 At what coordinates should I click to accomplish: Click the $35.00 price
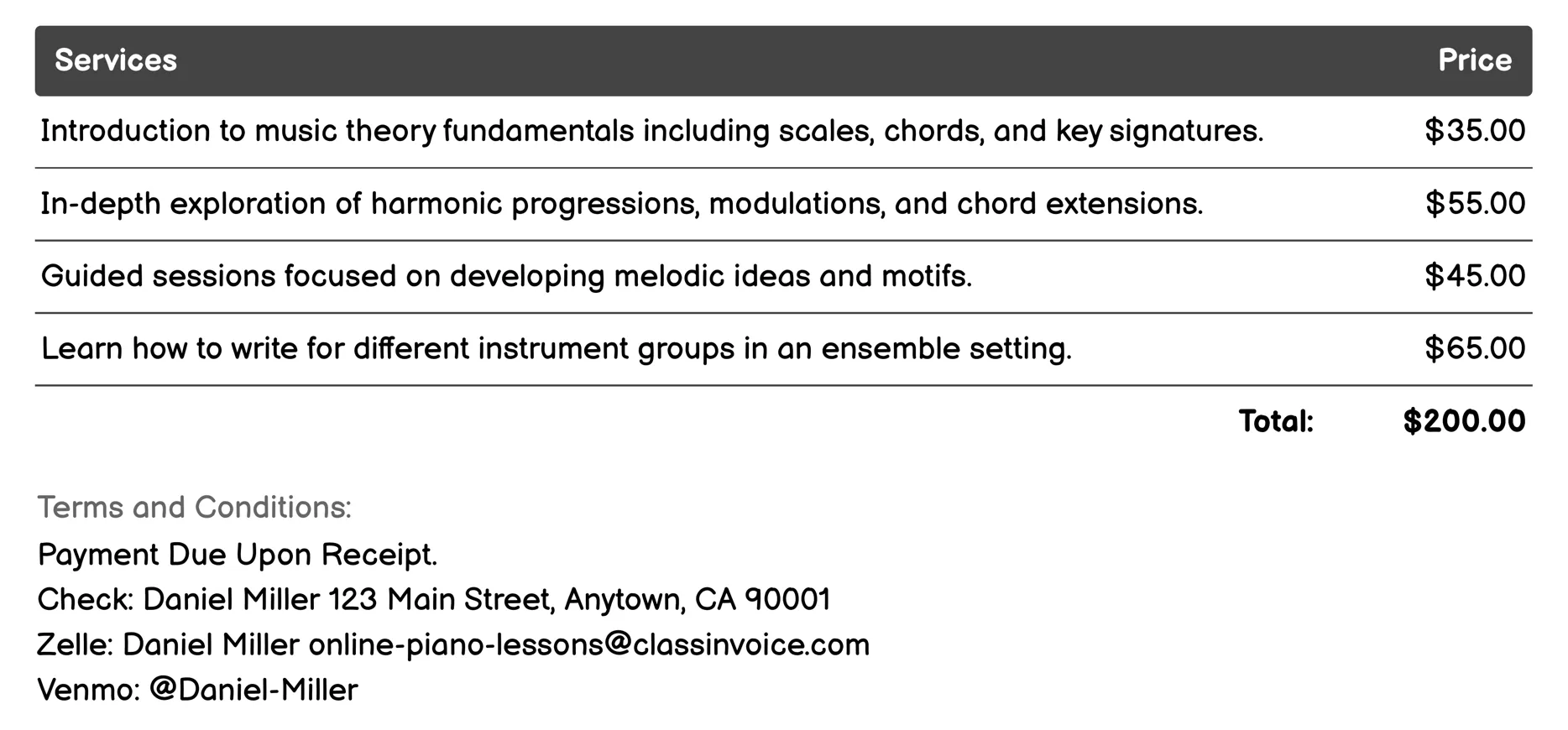pyautogui.click(x=1474, y=131)
